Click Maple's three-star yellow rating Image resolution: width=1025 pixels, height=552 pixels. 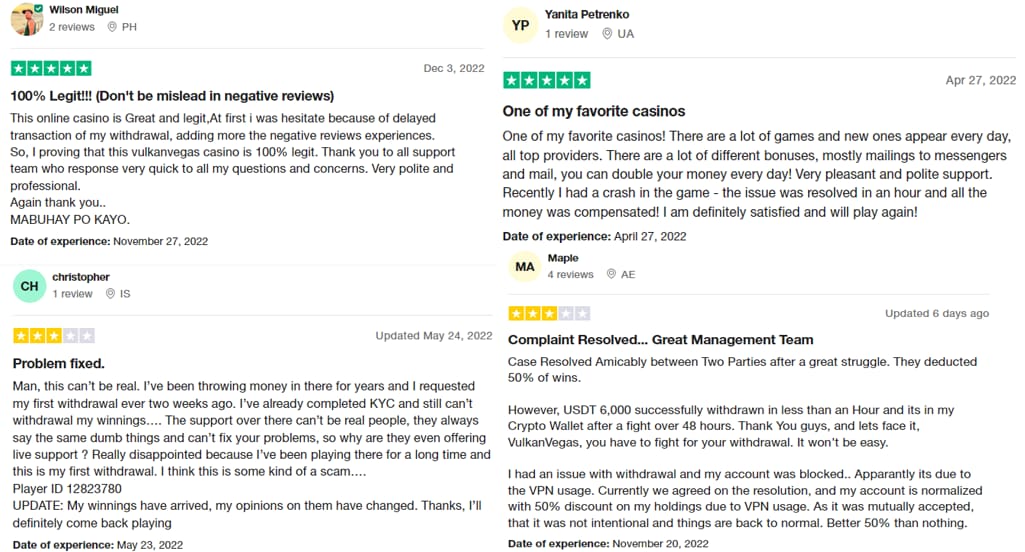coord(549,313)
